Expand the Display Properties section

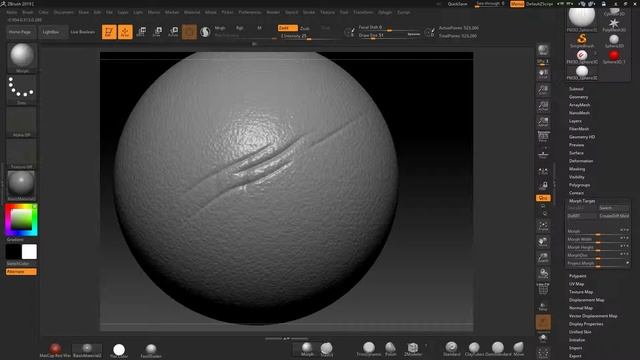(586, 324)
